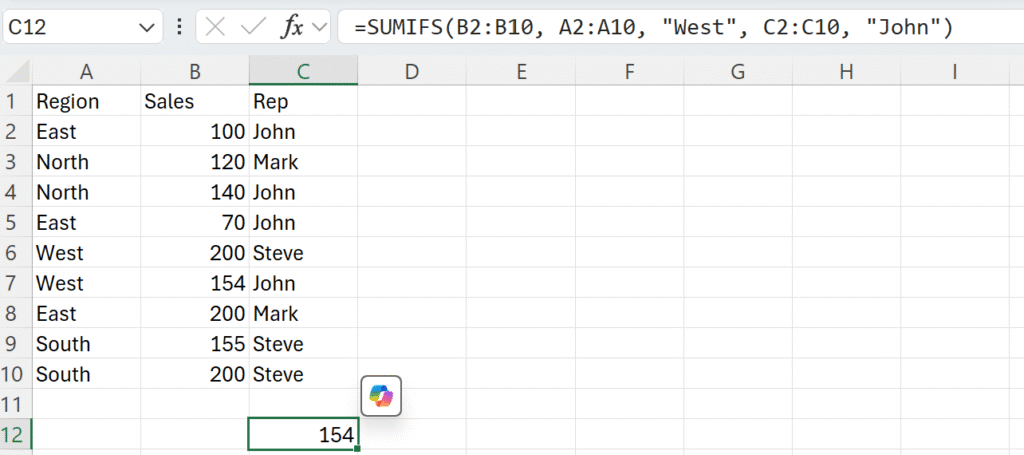This screenshot has width=1024, height=455.
Task: Click inside the SUMIFS formula bar text
Action: [655, 27]
